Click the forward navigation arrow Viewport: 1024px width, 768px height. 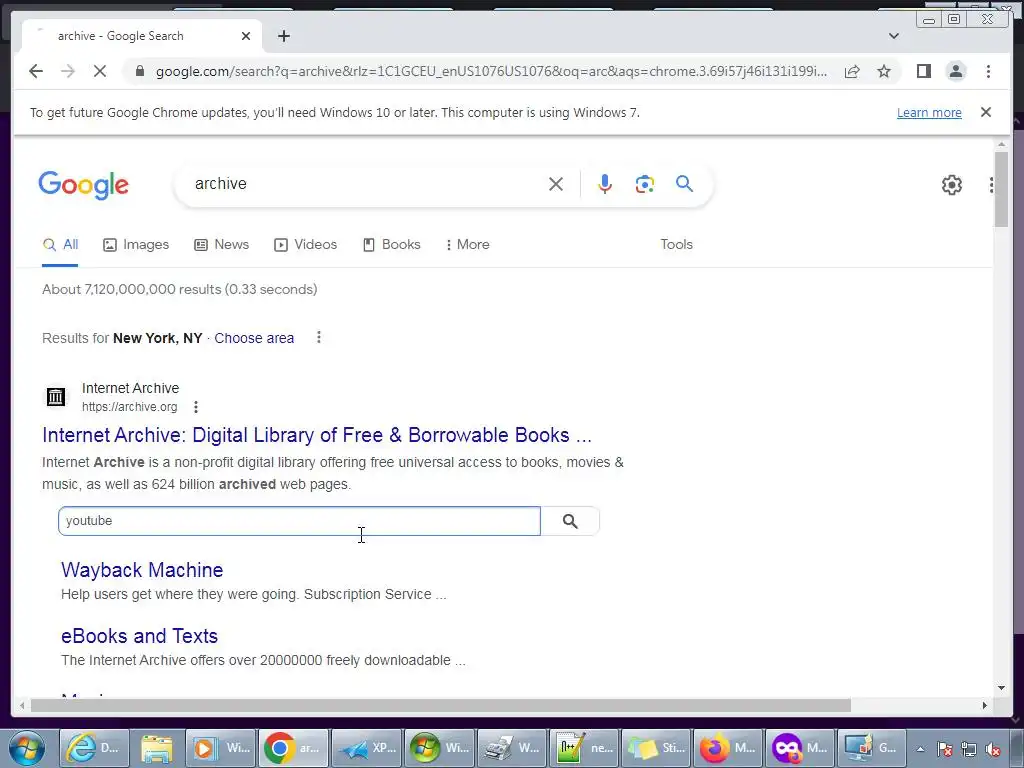pyautogui.click(x=68, y=71)
